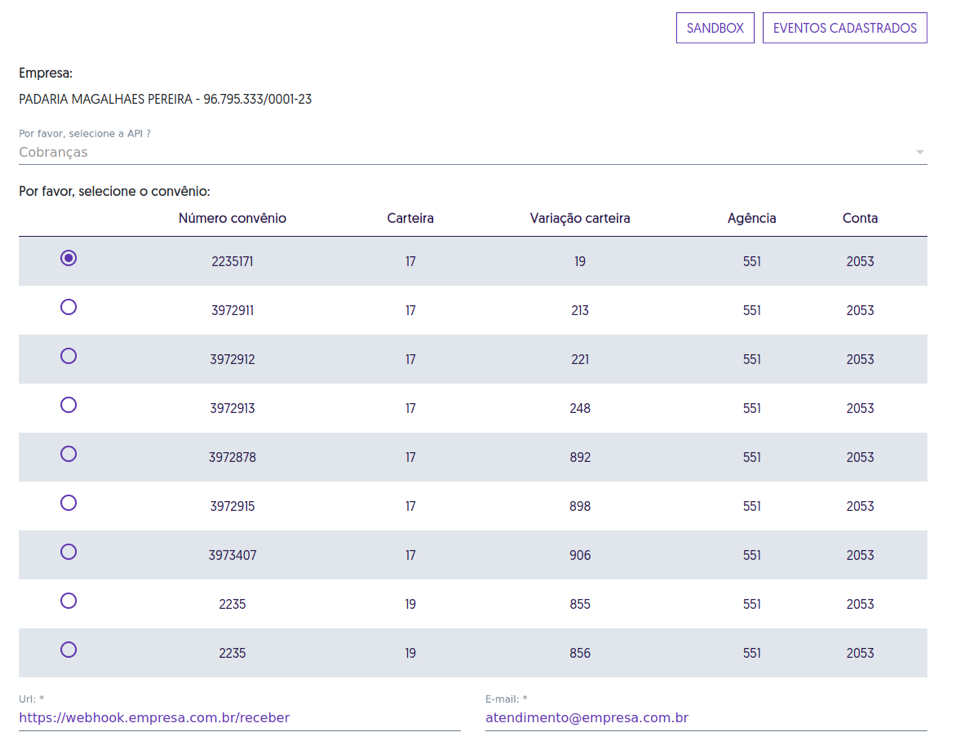This screenshot has width=961, height=746.
Task: Choose convênio 3972912 radio button
Action: (x=69, y=356)
